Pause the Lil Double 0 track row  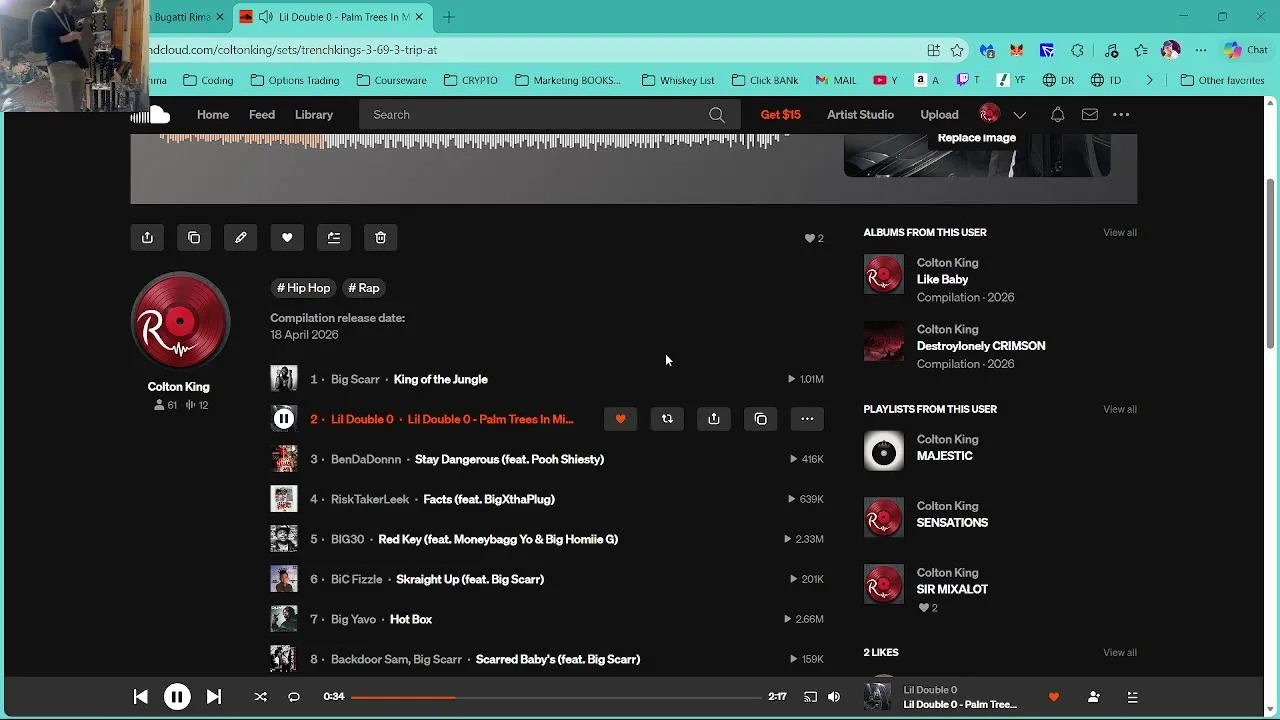pyautogui.click(x=284, y=419)
